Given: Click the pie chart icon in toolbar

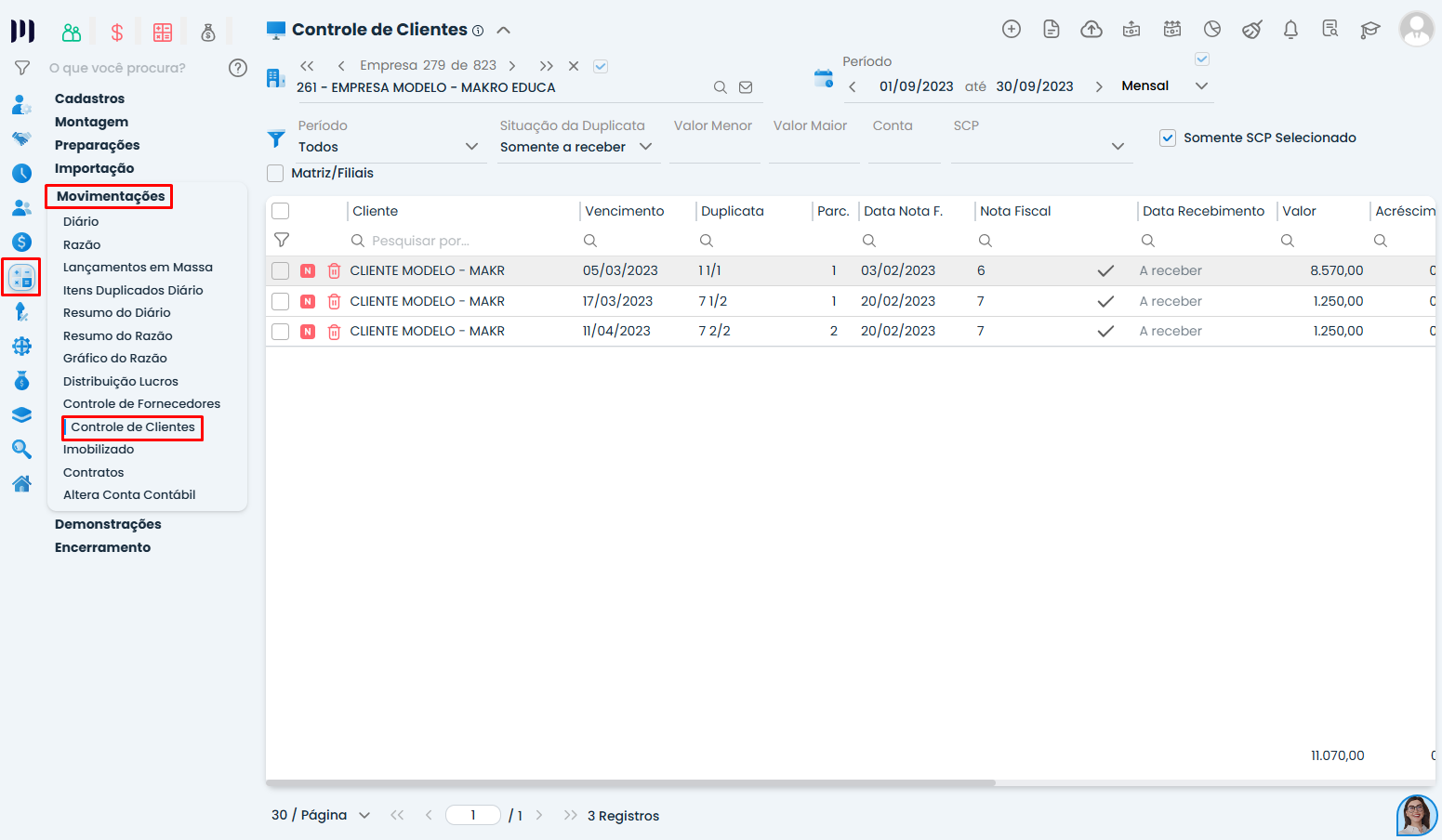Looking at the screenshot, I should point(1212,30).
